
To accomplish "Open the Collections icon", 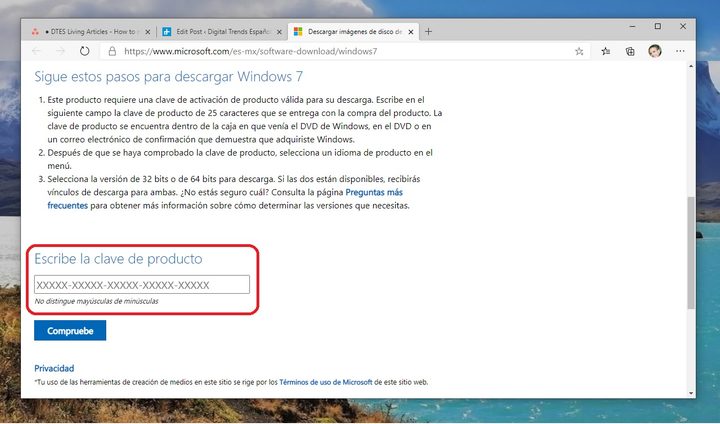I will click(630, 51).
